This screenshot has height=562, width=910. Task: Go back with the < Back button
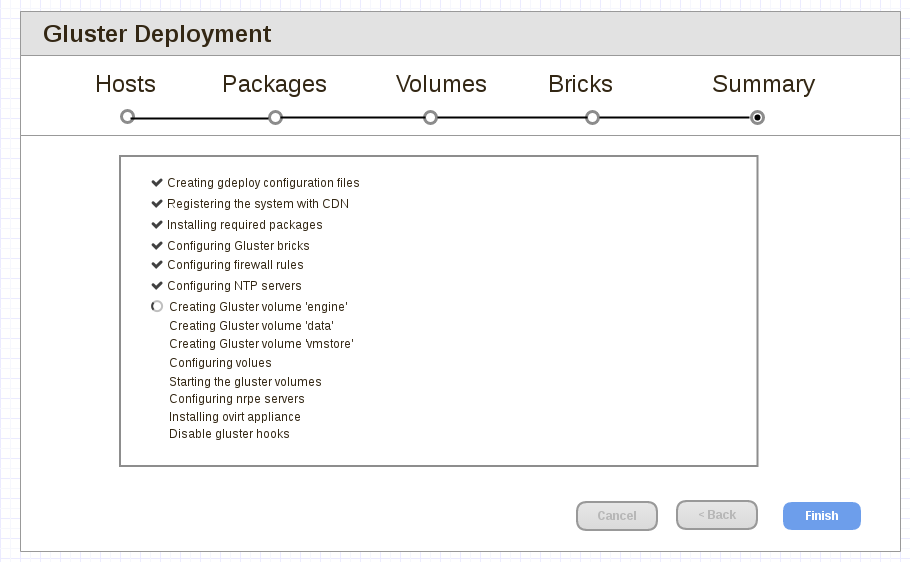point(716,515)
